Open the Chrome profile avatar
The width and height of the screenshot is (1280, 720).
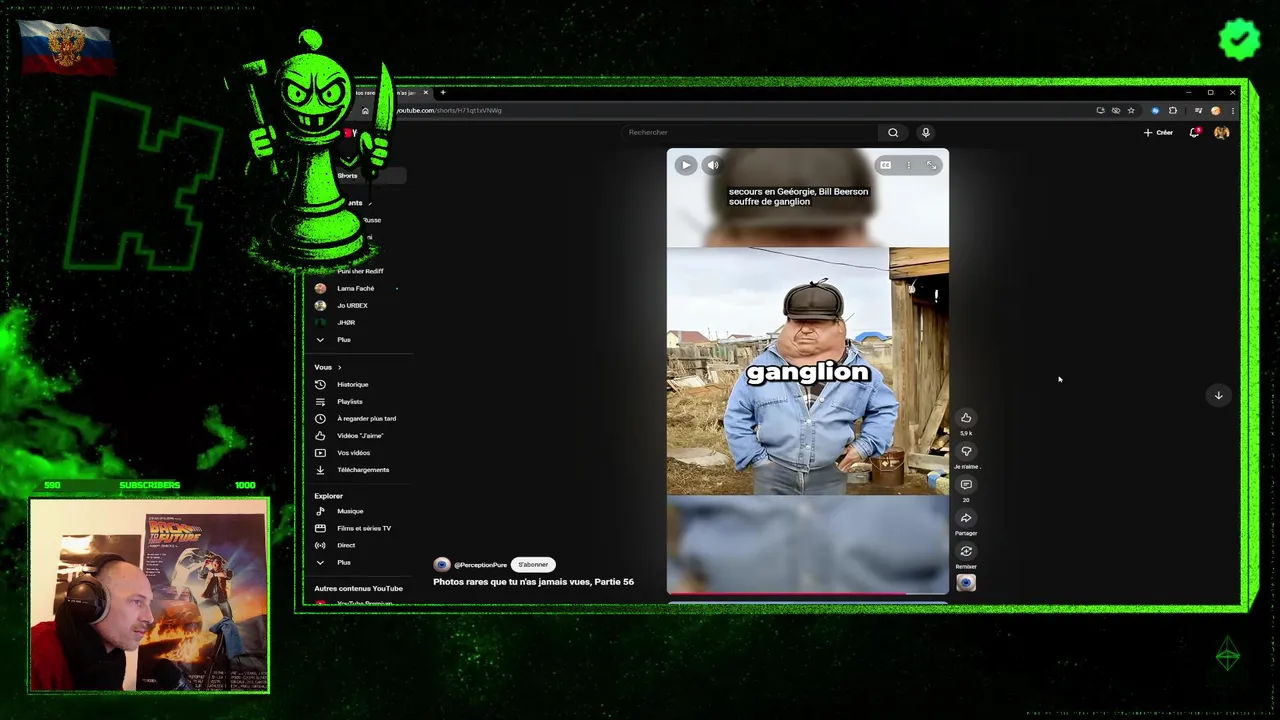pos(1215,110)
